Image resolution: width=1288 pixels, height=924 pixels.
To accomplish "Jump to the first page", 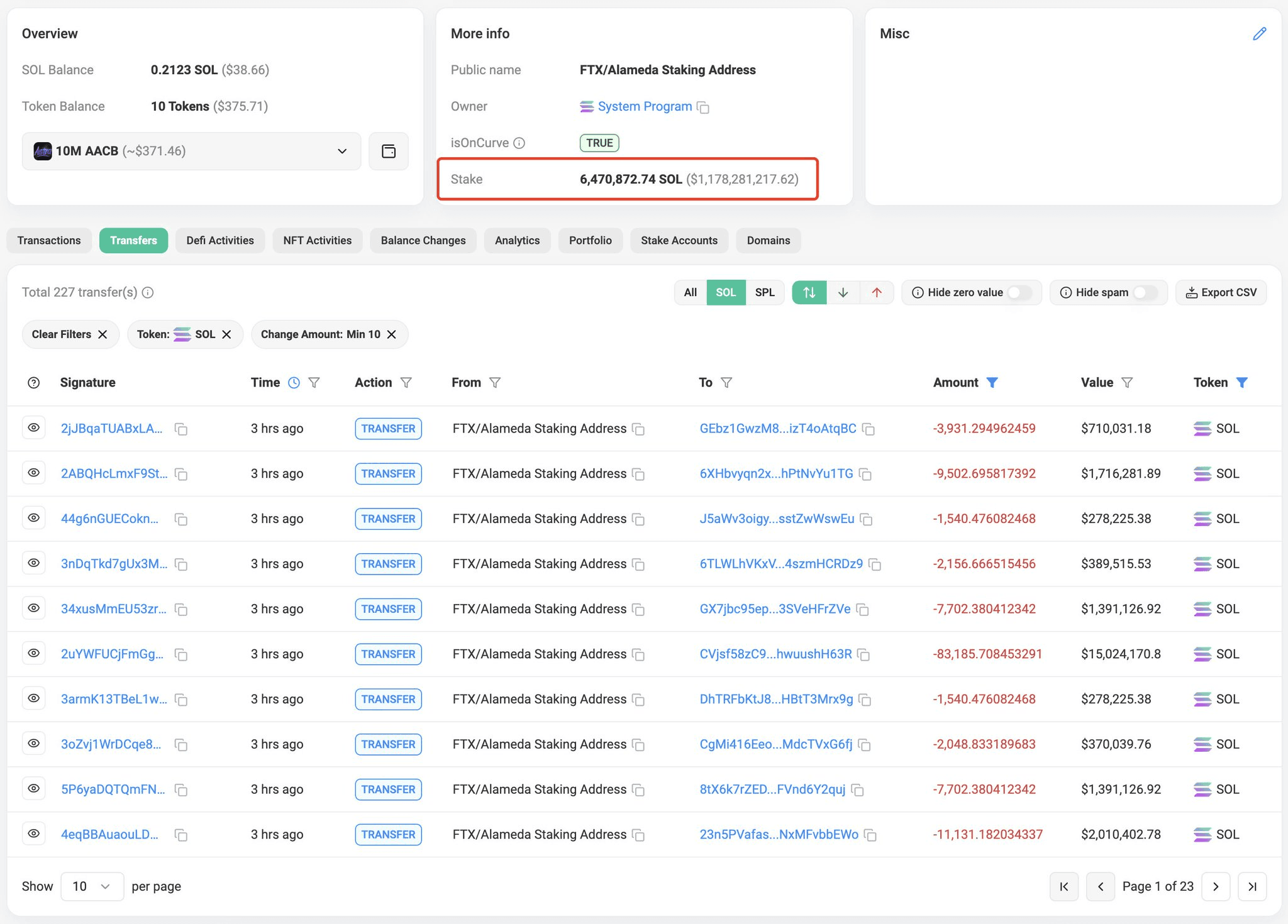I will 1064,886.
